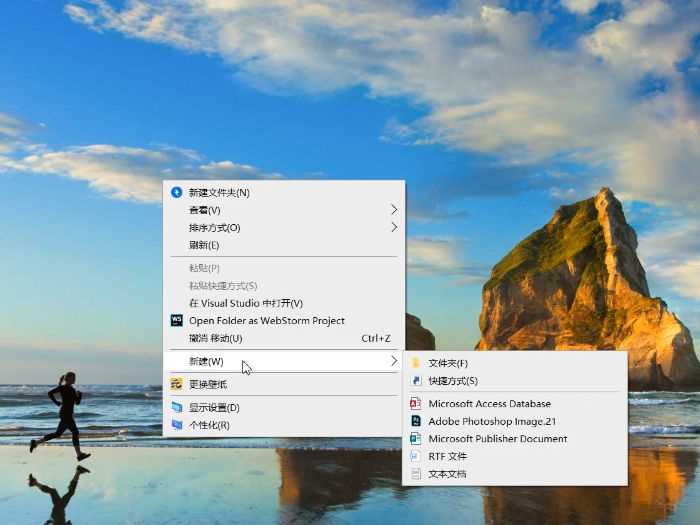Click the arrow on the 新建(W) row
The image size is (700, 525).
coord(394,361)
